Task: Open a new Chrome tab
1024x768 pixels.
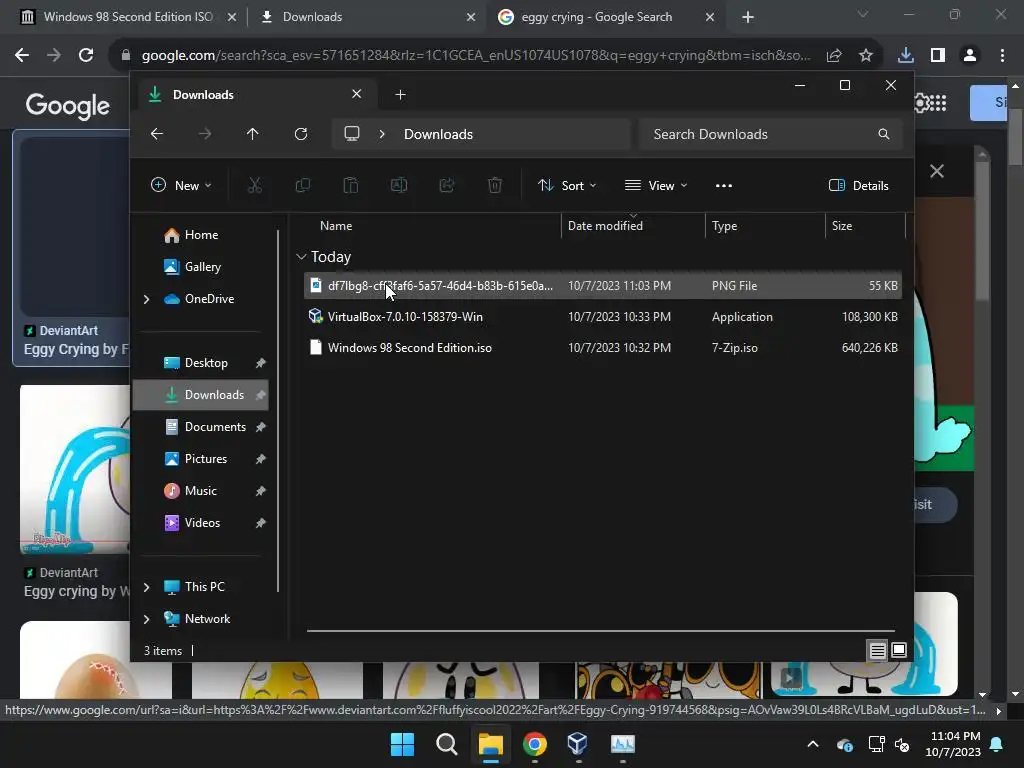Action: [x=748, y=17]
